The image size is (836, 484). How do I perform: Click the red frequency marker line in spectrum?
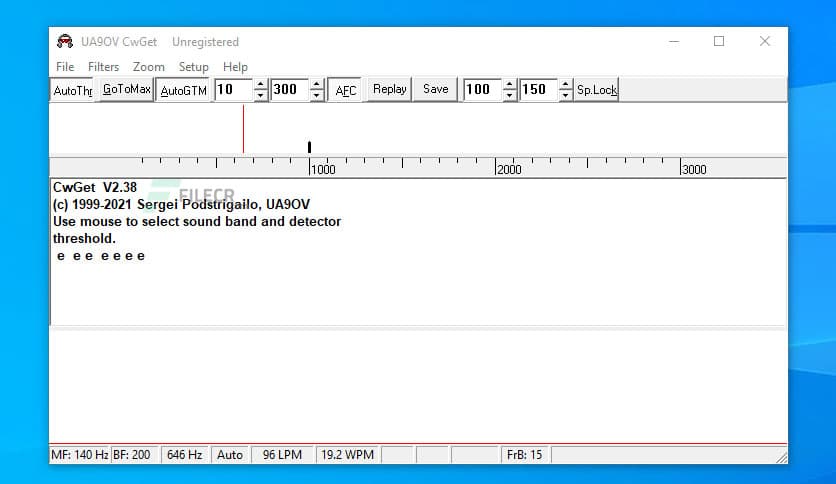pyautogui.click(x=244, y=129)
